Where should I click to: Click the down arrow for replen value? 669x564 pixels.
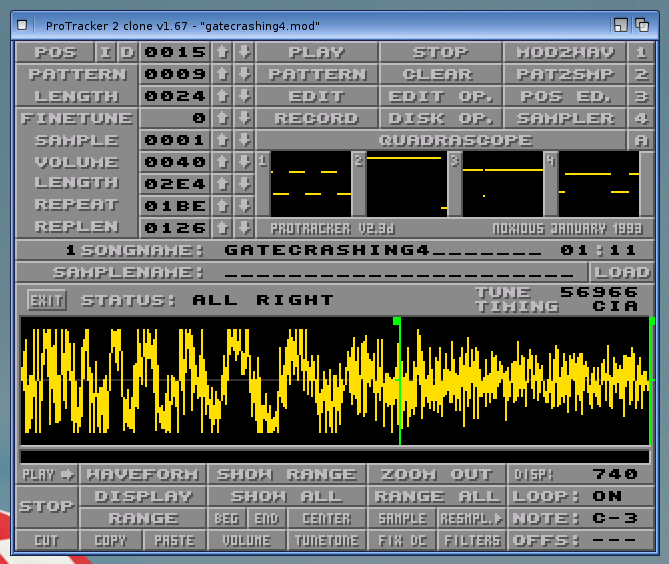click(x=244, y=228)
